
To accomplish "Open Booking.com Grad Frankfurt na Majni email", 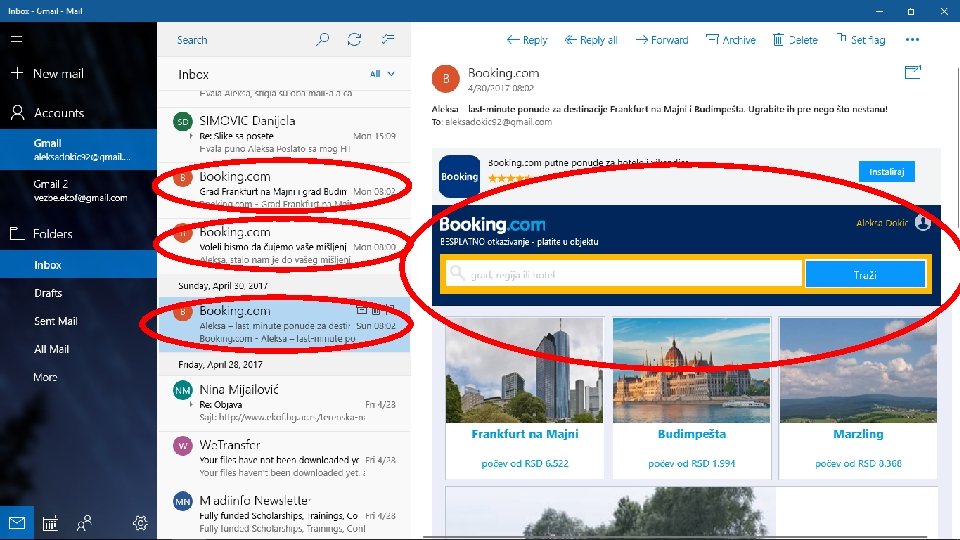I will click(285, 190).
